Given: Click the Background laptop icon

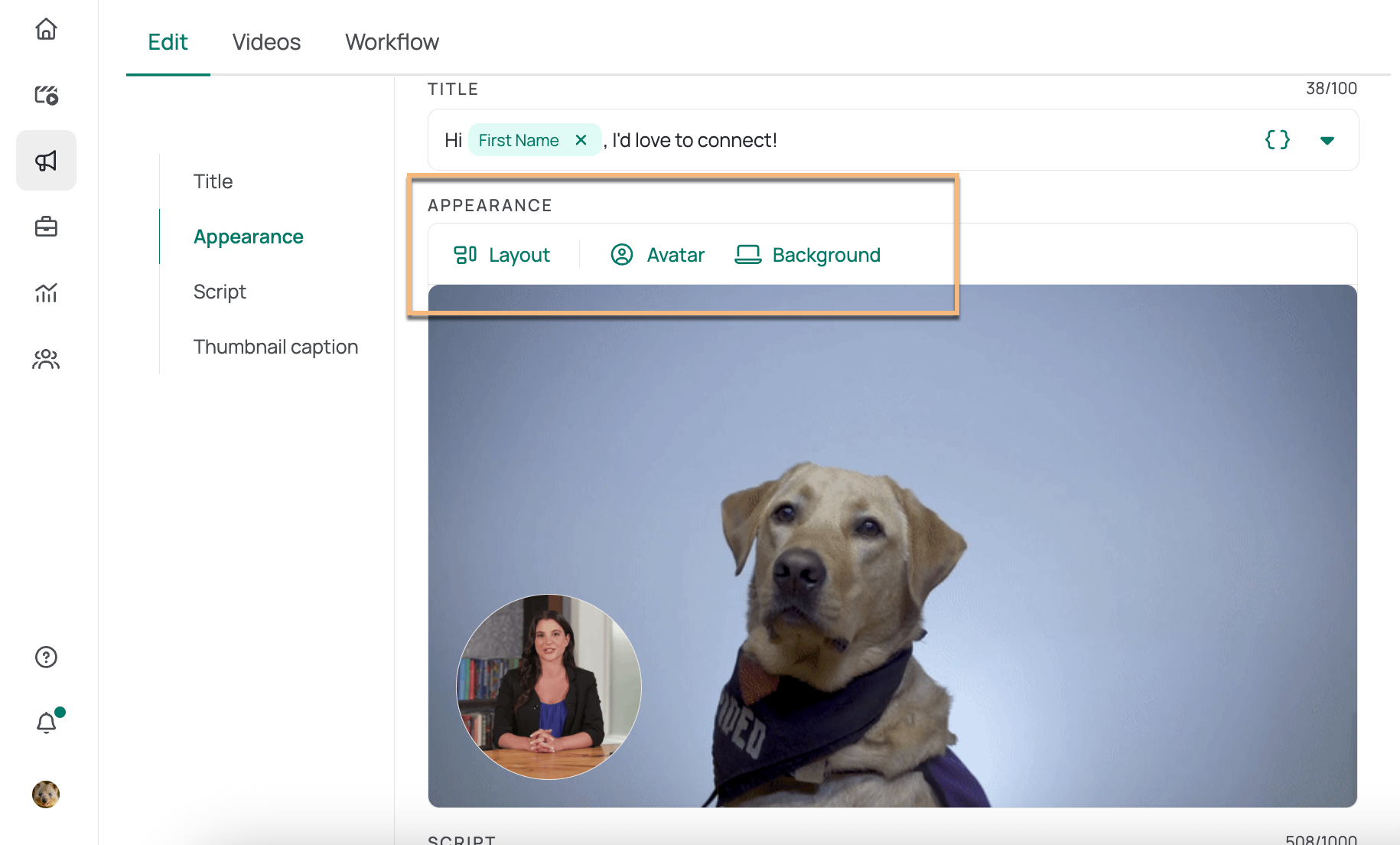Looking at the screenshot, I should click(x=748, y=255).
